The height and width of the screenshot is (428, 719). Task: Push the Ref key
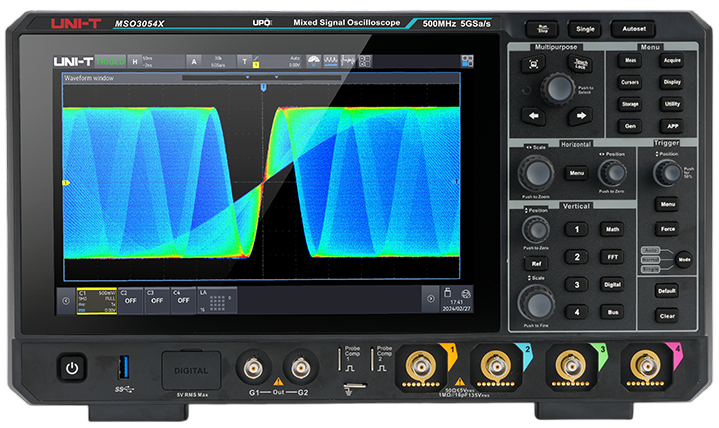(536, 264)
